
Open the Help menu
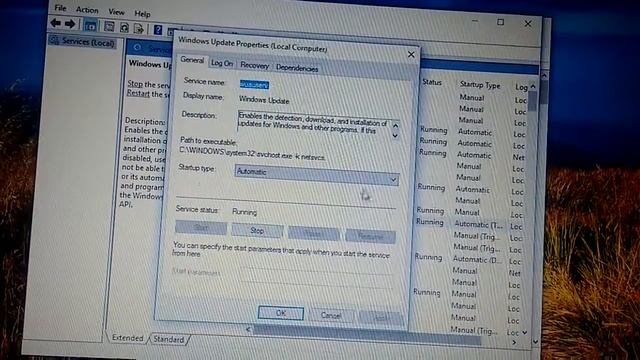142,14
